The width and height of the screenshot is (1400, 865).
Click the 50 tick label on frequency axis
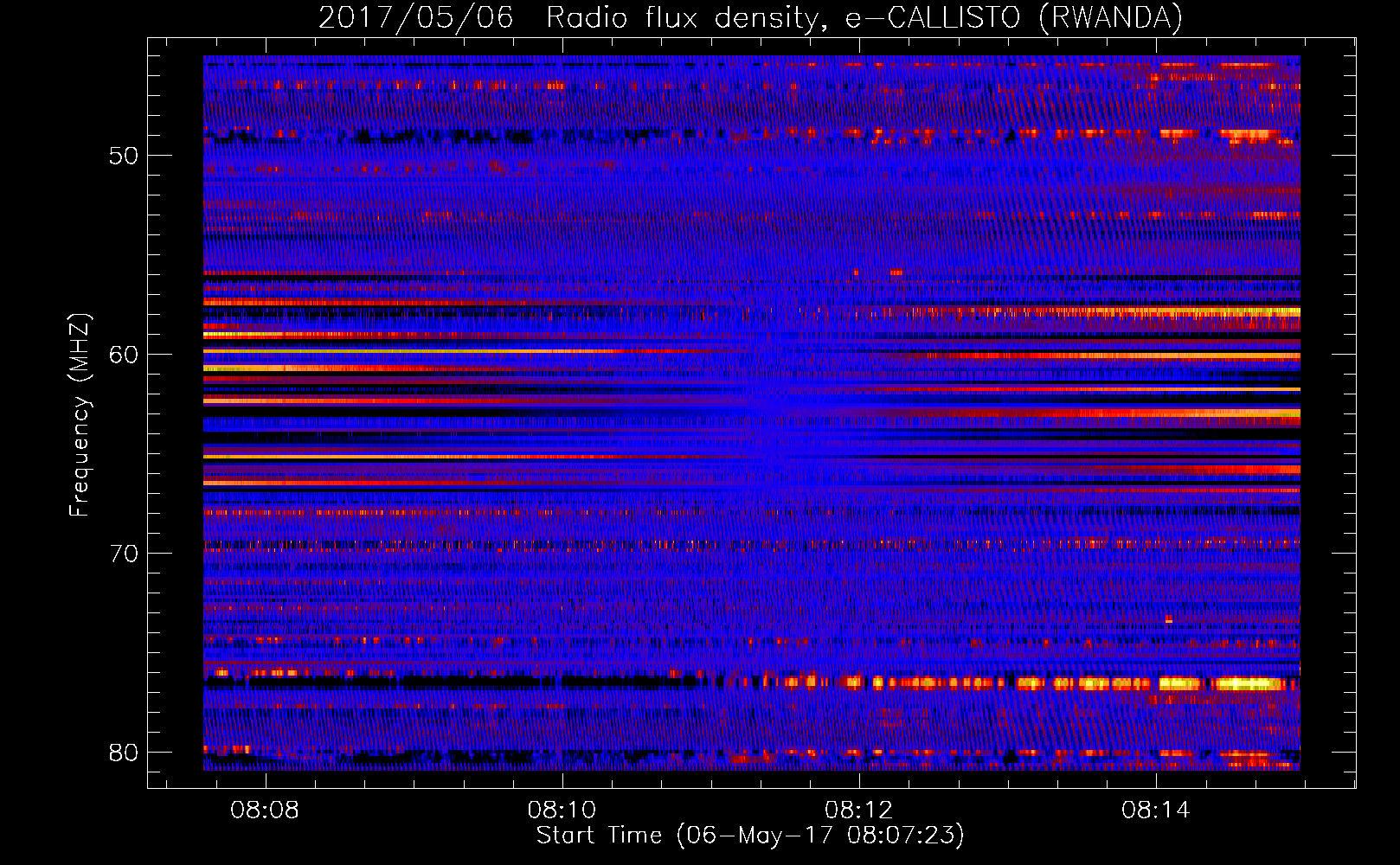click(x=123, y=156)
